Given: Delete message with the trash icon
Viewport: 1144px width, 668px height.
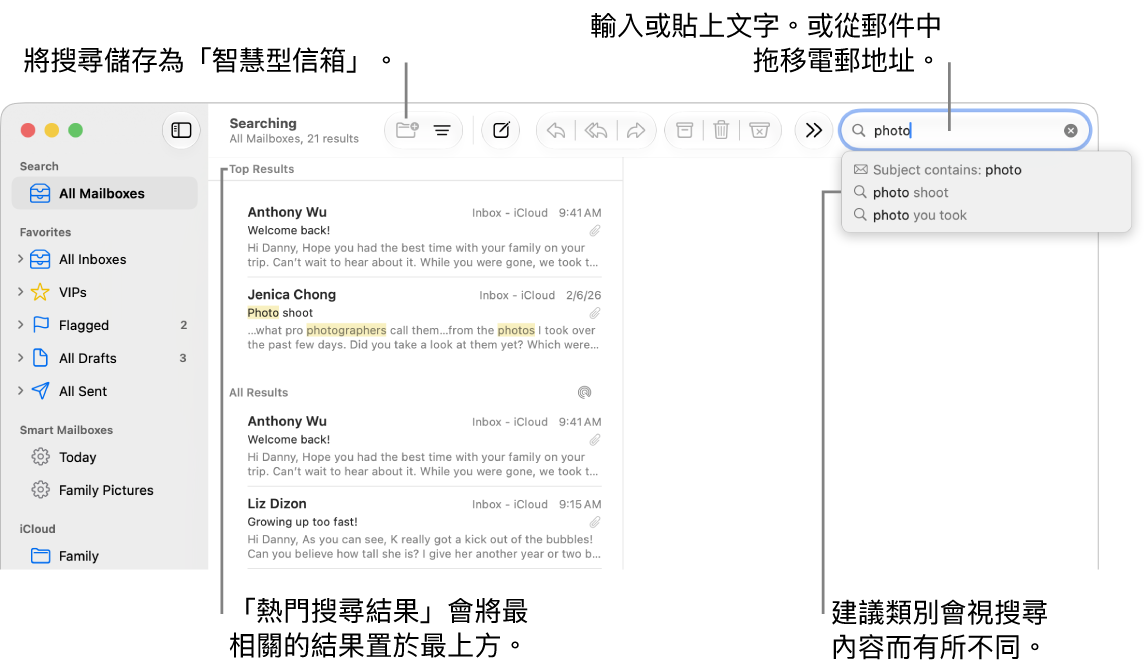Looking at the screenshot, I should 721,131.
